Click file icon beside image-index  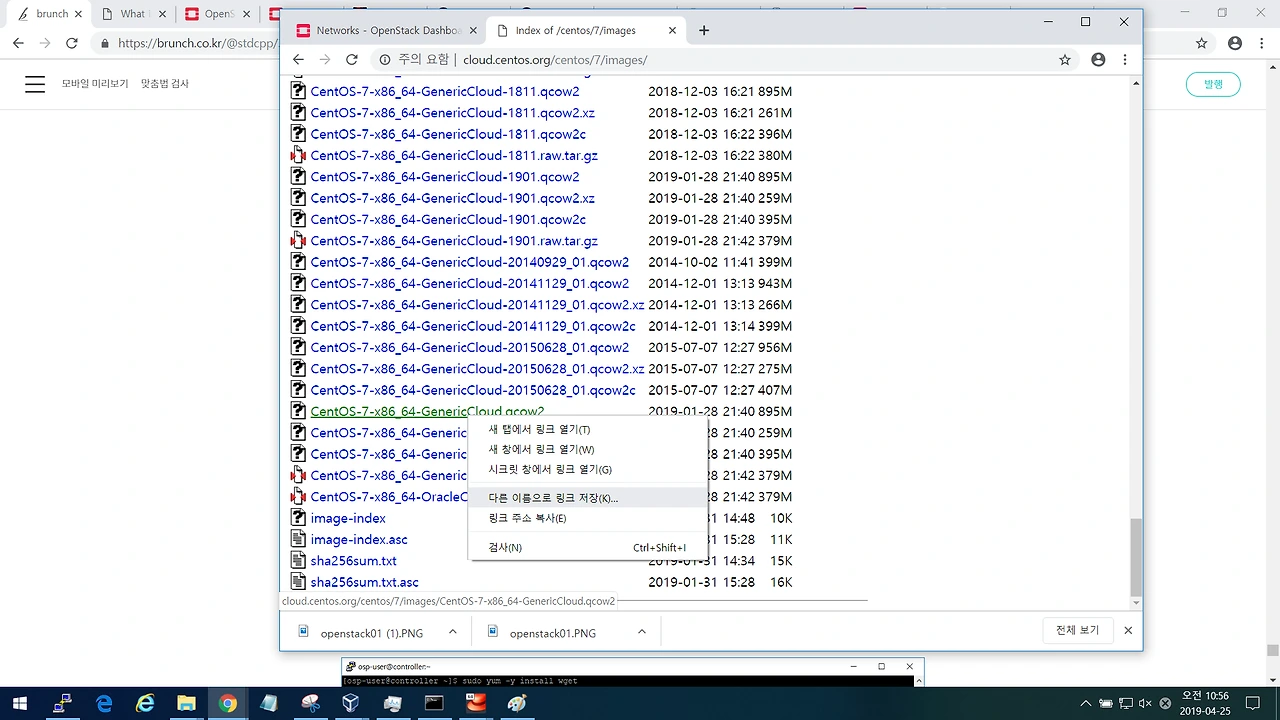298,517
